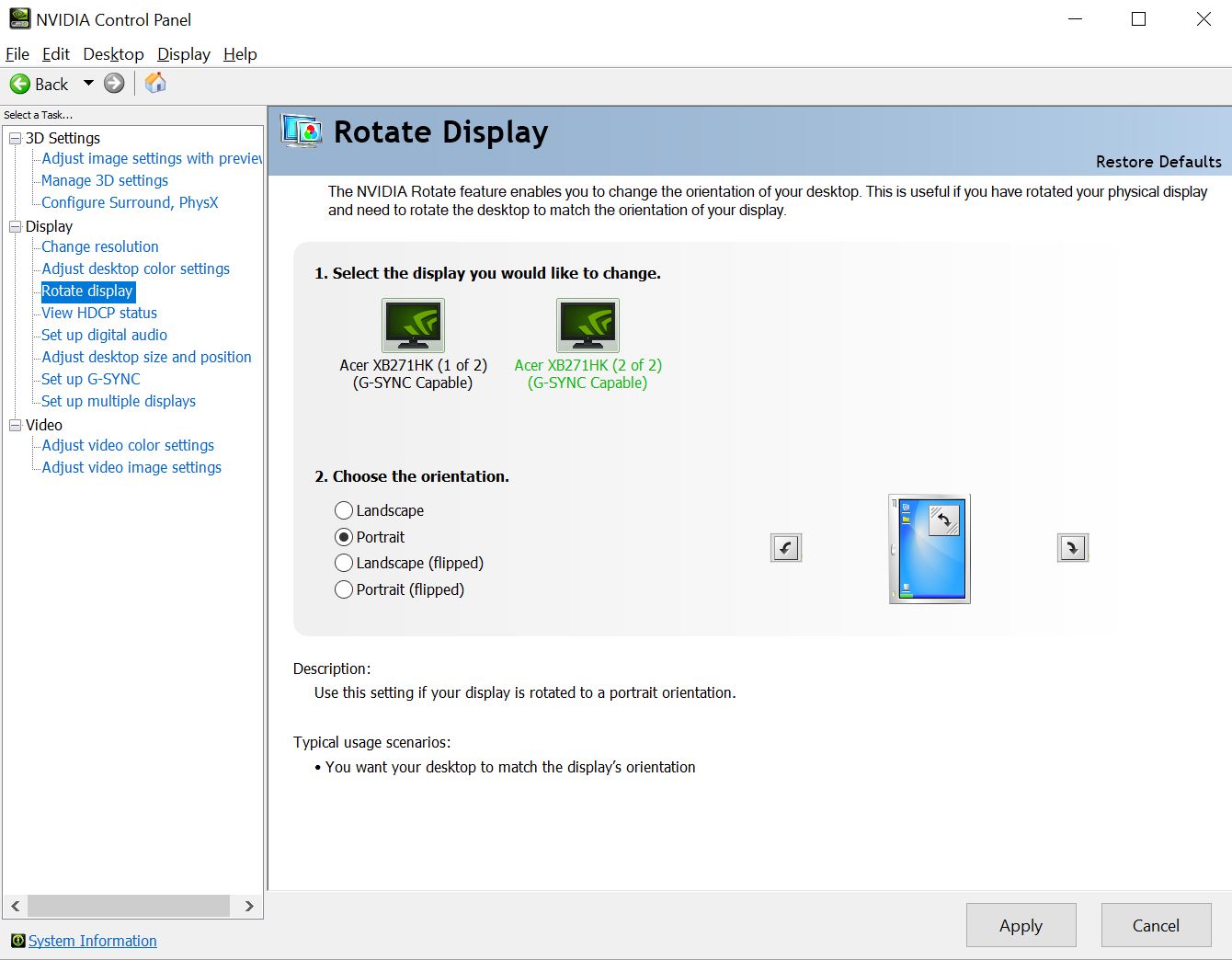The image size is (1232, 960).
Task: Click the Video category label
Action: click(44, 425)
